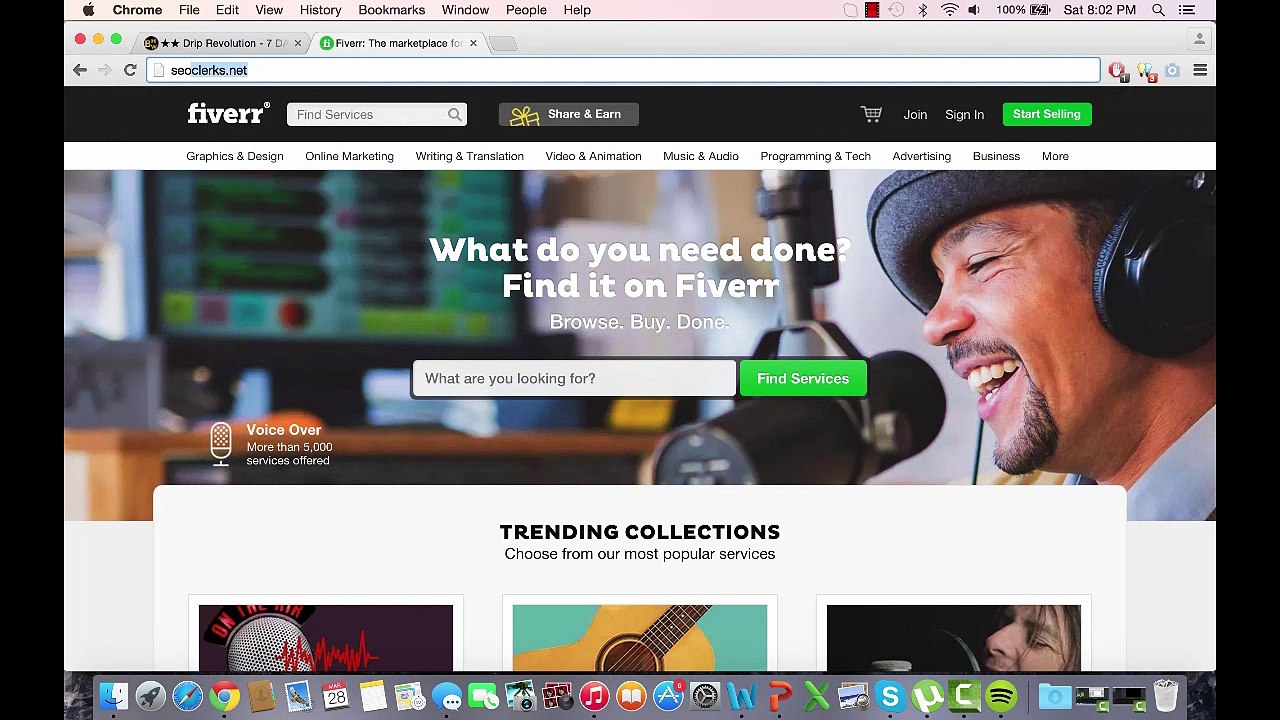Switch to the Drip Revolution tab
Screen dimensions: 1280x720
coord(222,43)
